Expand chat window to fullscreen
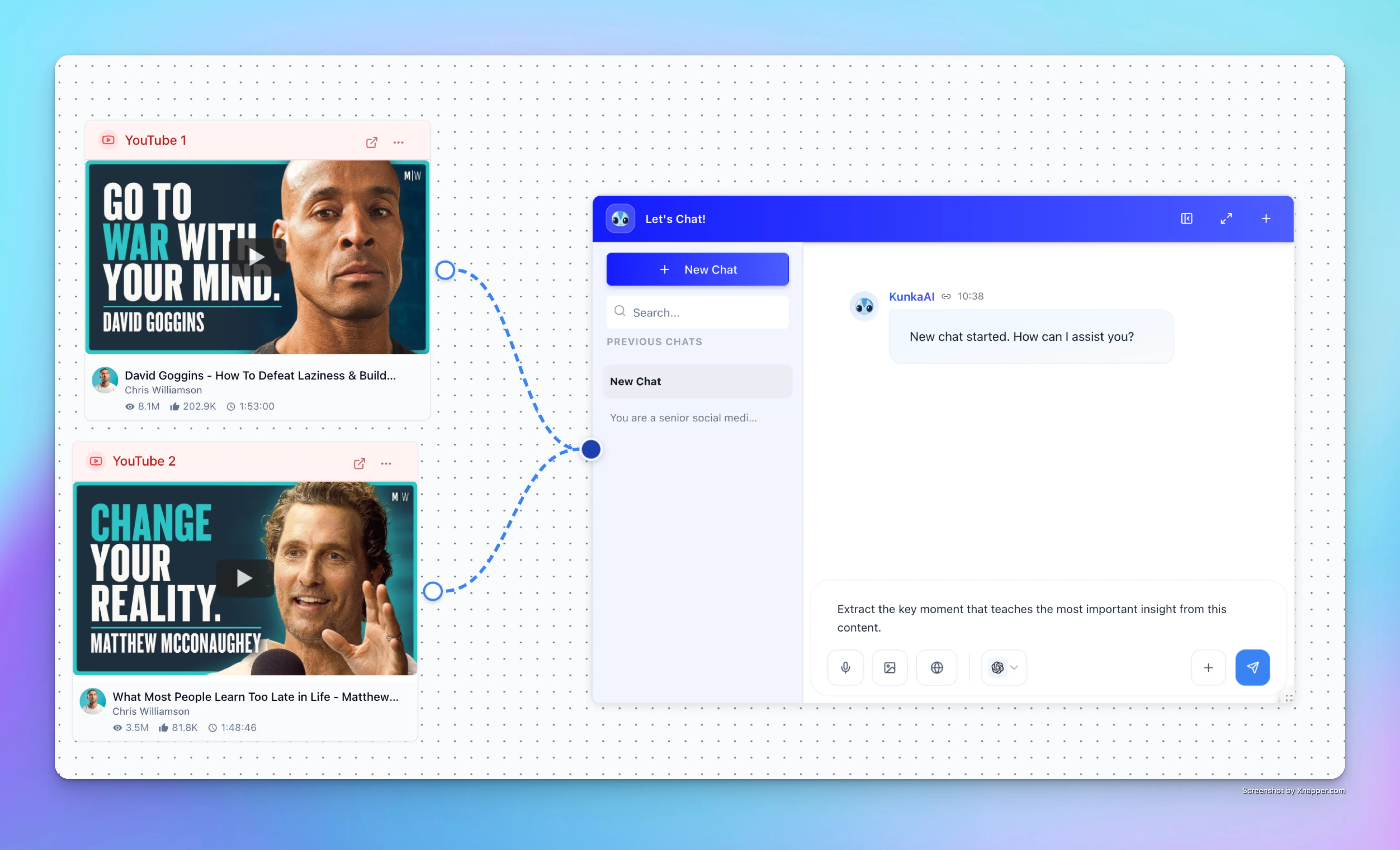Image resolution: width=1400 pixels, height=850 pixels. coord(1226,219)
